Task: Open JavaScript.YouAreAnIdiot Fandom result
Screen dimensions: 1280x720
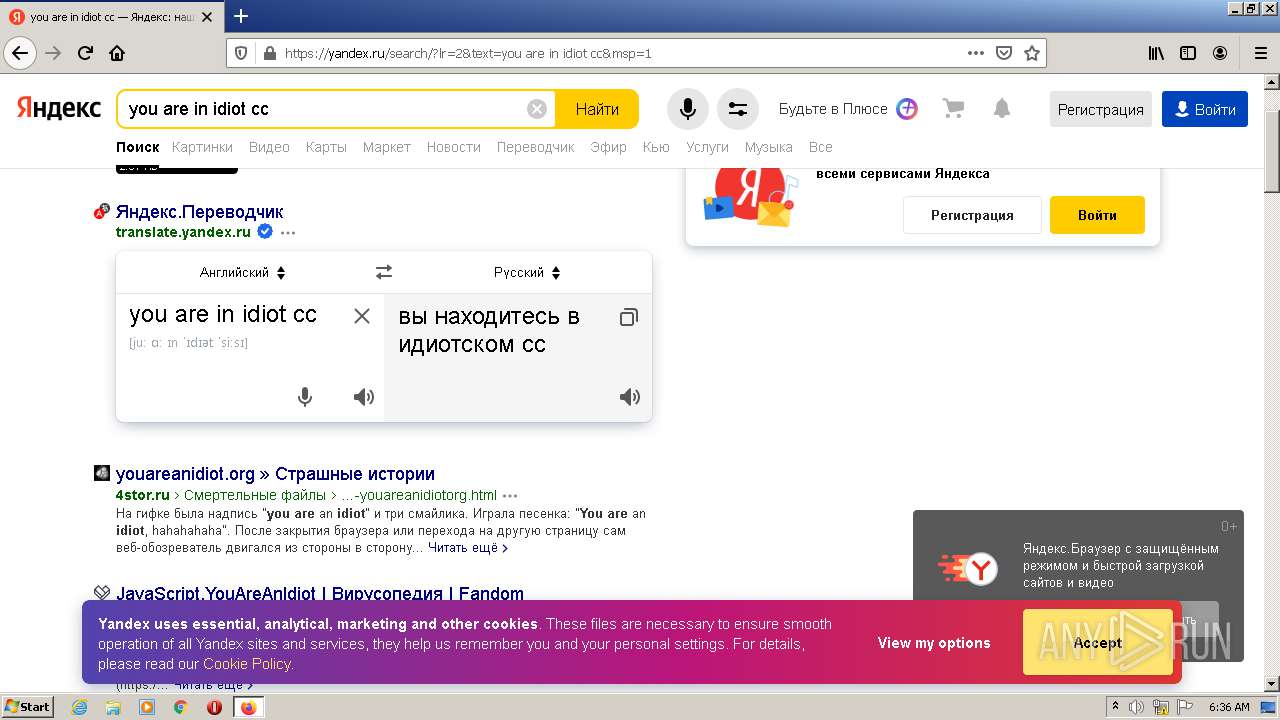Action: [320, 593]
